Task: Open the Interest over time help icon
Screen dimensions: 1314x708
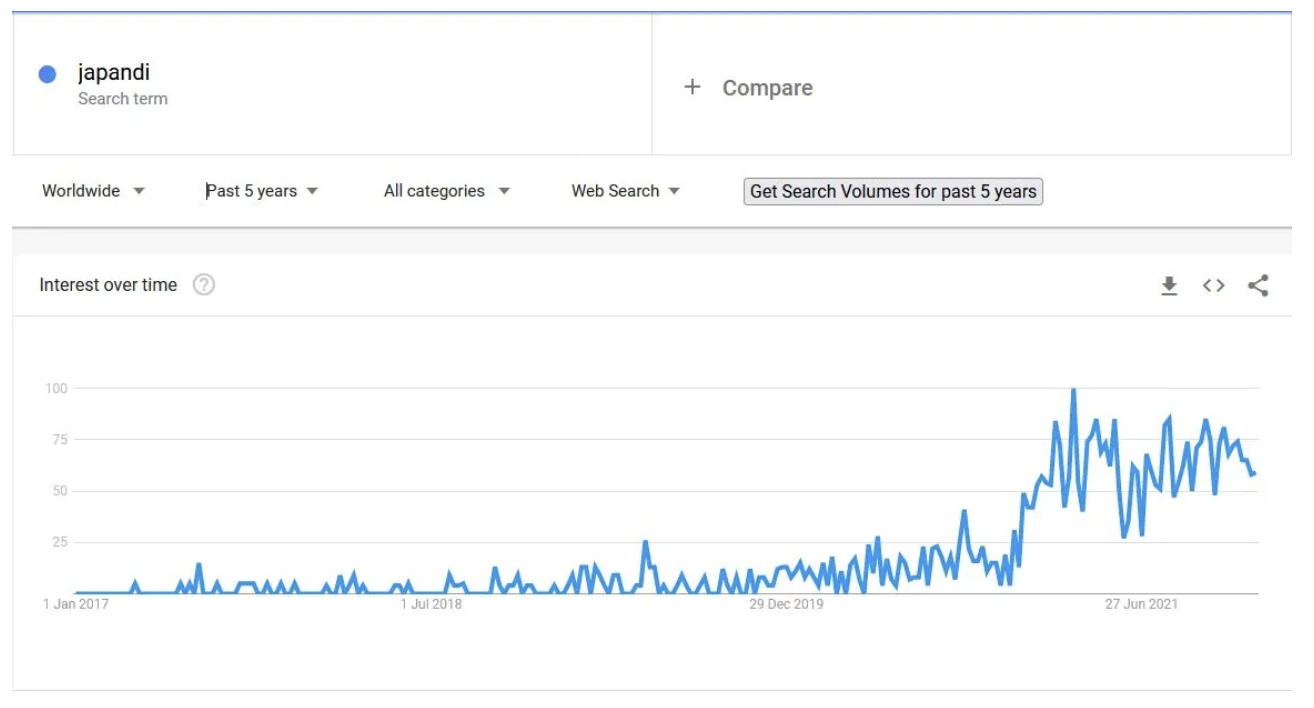Action: click(x=204, y=285)
